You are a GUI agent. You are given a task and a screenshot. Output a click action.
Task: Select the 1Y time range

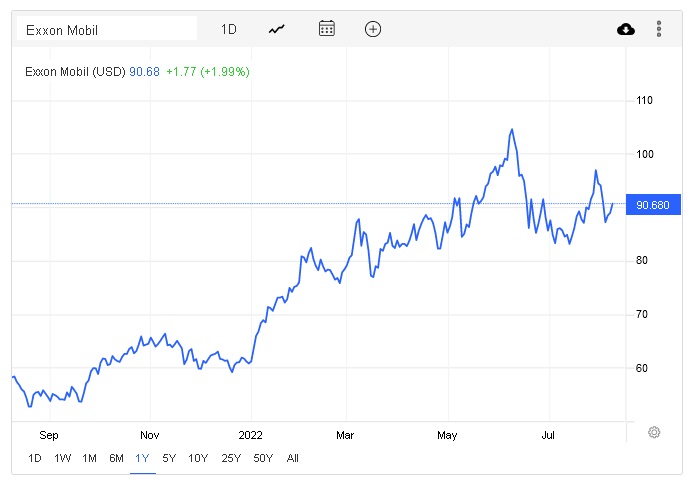142,459
